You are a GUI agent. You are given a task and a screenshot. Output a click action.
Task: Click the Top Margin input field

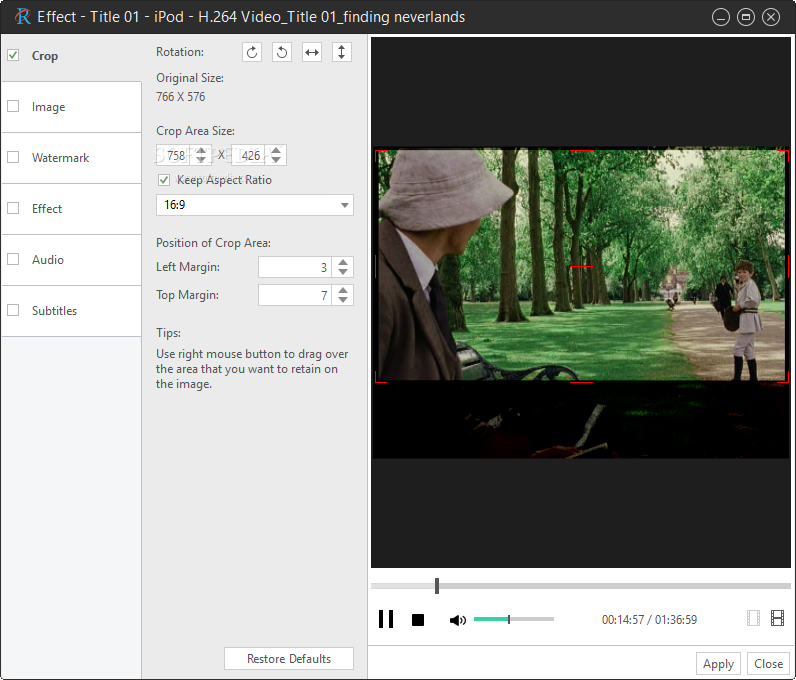pos(295,295)
